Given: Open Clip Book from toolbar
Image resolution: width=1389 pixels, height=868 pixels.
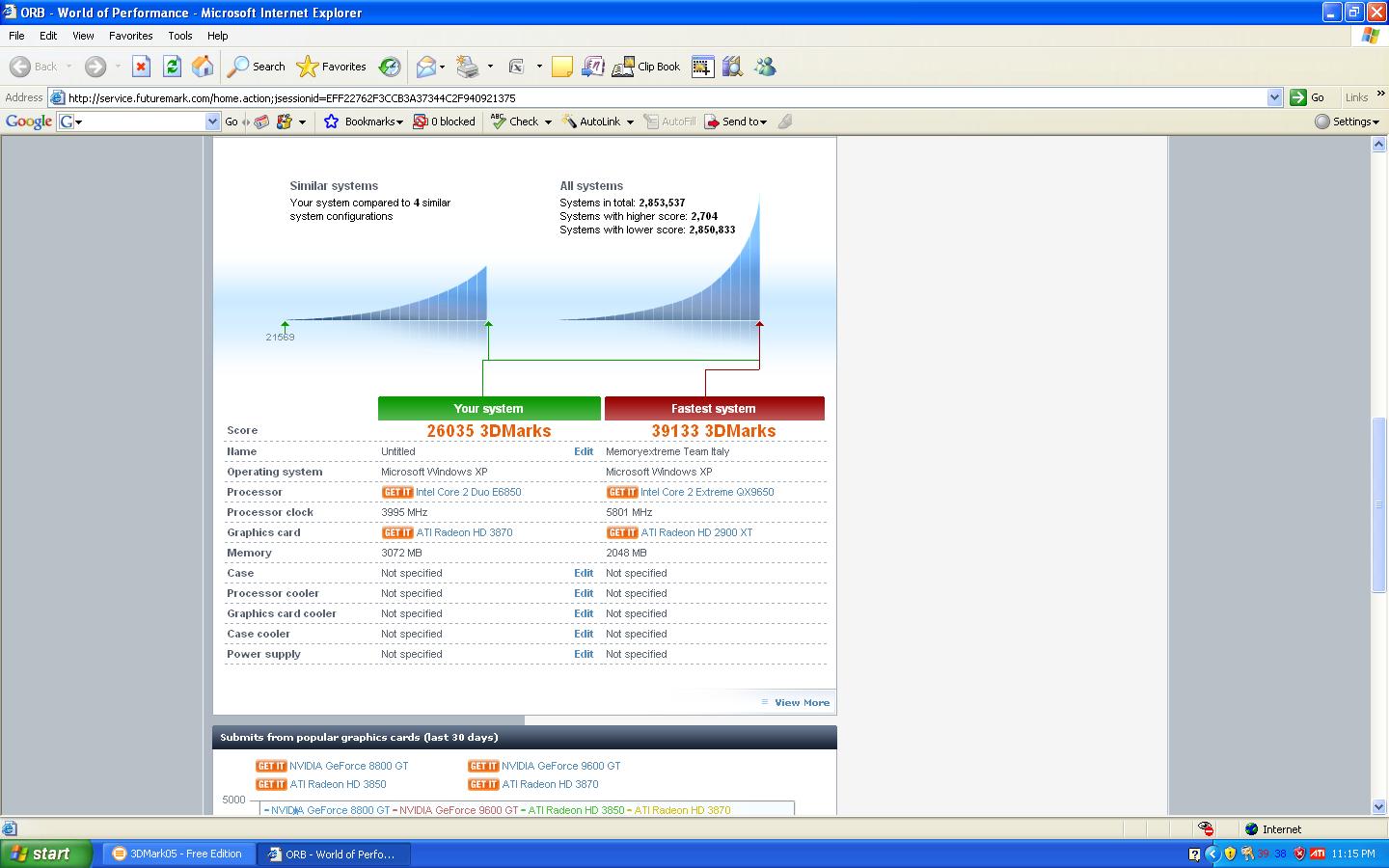Looking at the screenshot, I should 646,67.
